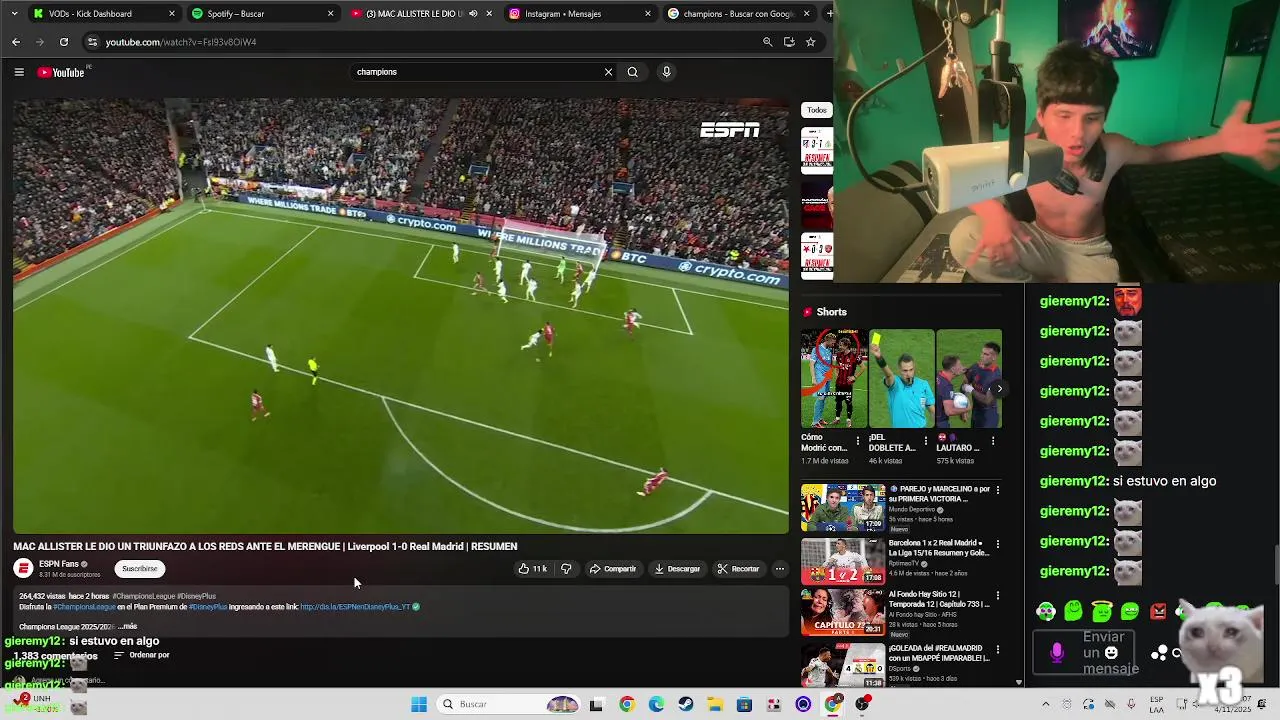This screenshot has width=1280, height=720.
Task: Select the red angry emote in chat
Action: tap(1158, 611)
